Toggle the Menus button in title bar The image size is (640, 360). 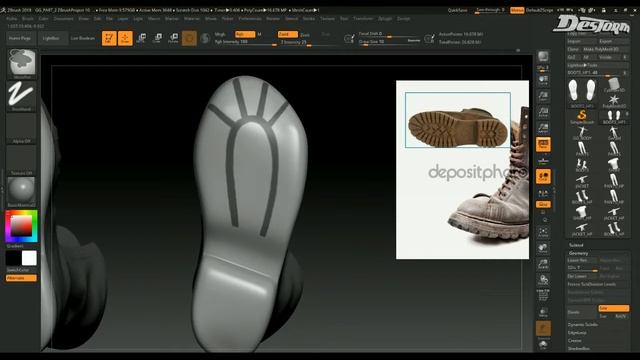[x=517, y=10]
